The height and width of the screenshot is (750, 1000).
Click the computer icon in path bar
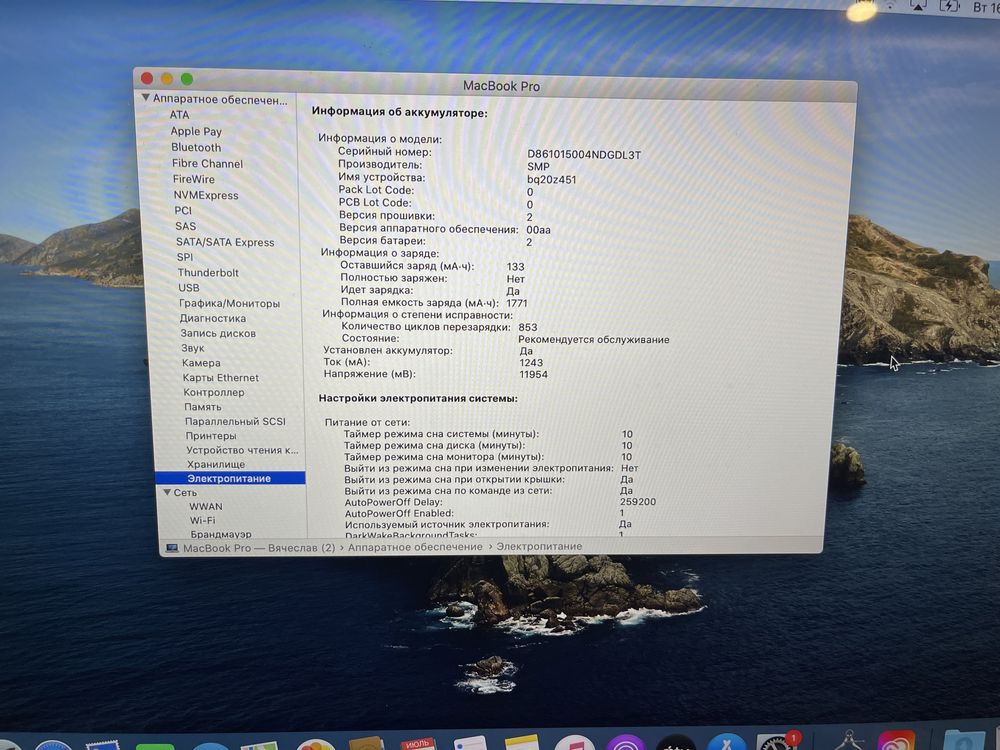point(172,548)
